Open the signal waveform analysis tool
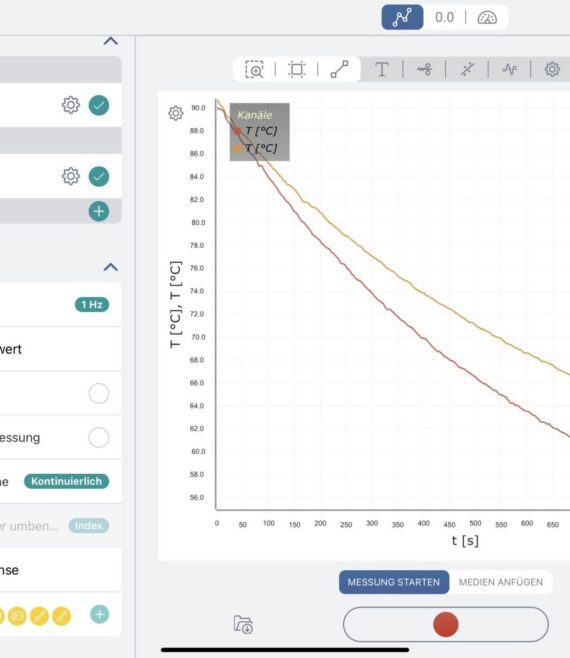Image resolution: width=570 pixels, height=658 pixels. (x=510, y=69)
